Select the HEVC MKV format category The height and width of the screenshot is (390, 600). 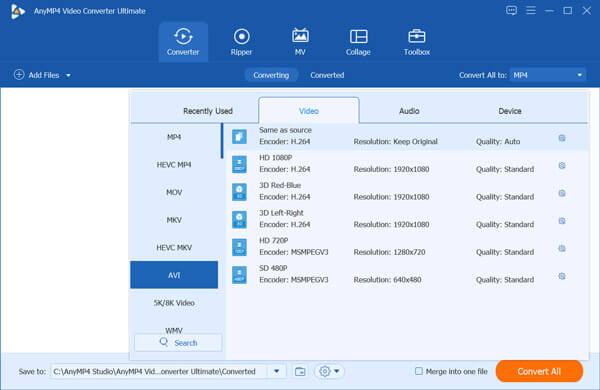[x=174, y=248]
